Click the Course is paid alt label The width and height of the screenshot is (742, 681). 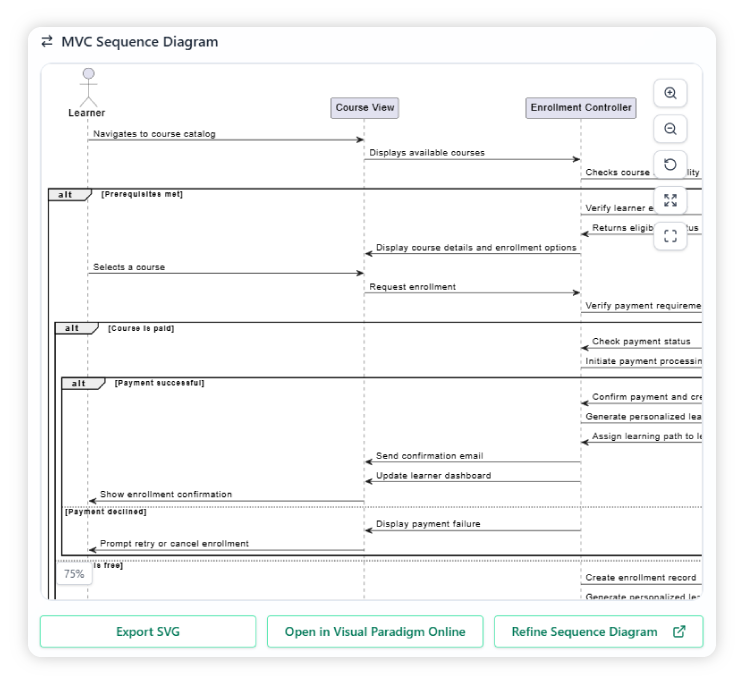point(141,328)
